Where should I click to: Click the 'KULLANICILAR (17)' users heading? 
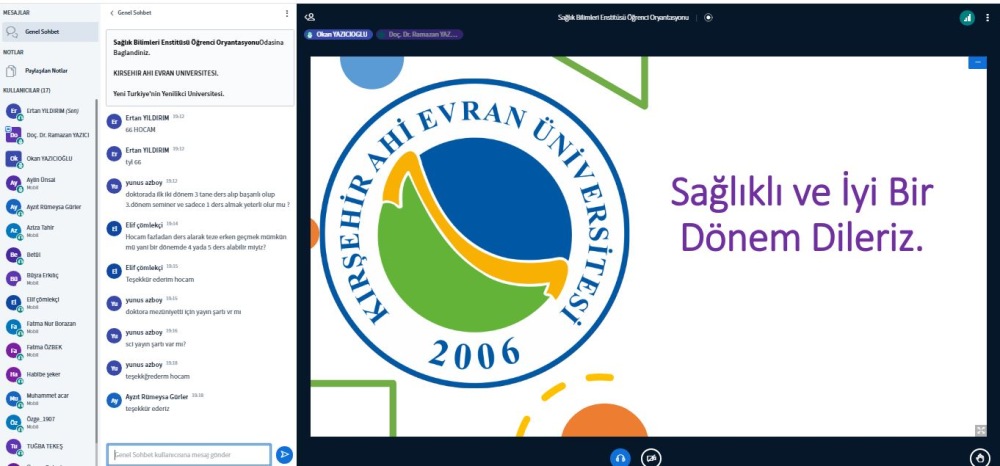(27, 91)
